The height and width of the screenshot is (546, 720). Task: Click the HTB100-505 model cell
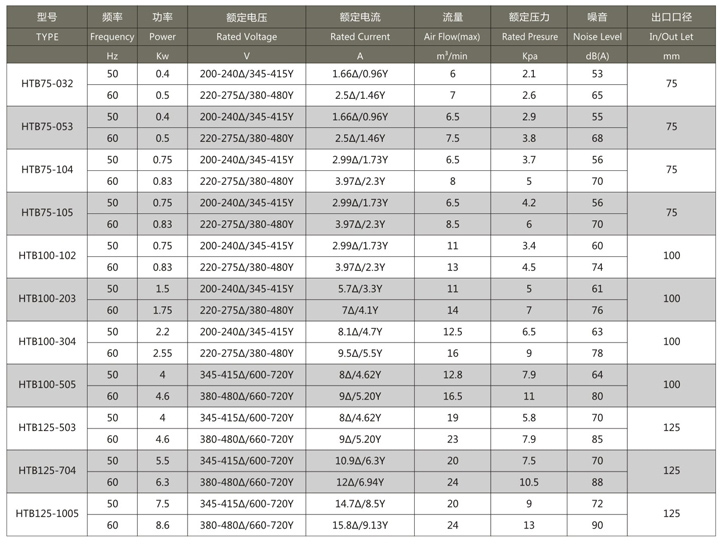click(x=47, y=385)
